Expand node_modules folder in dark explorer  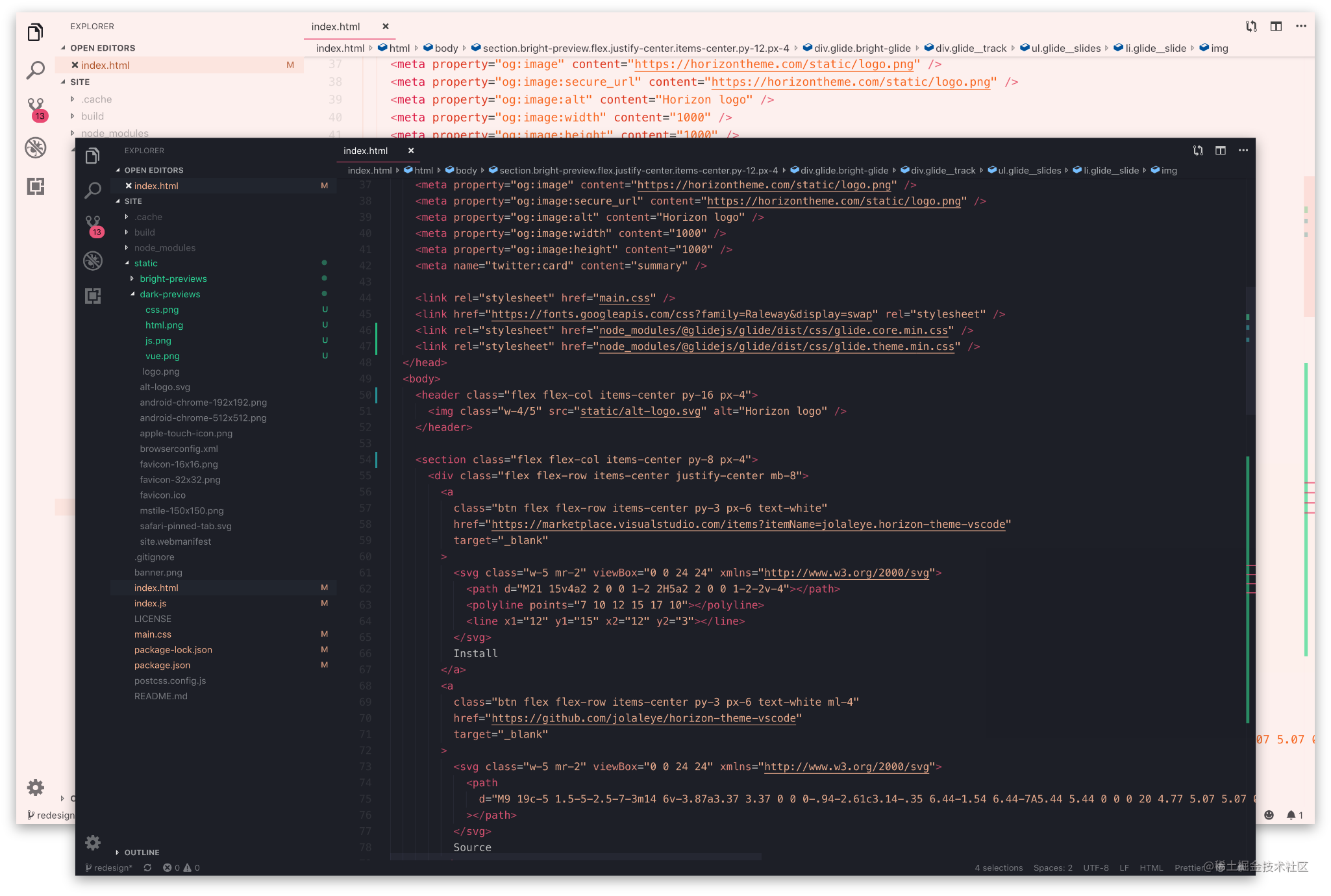164,247
